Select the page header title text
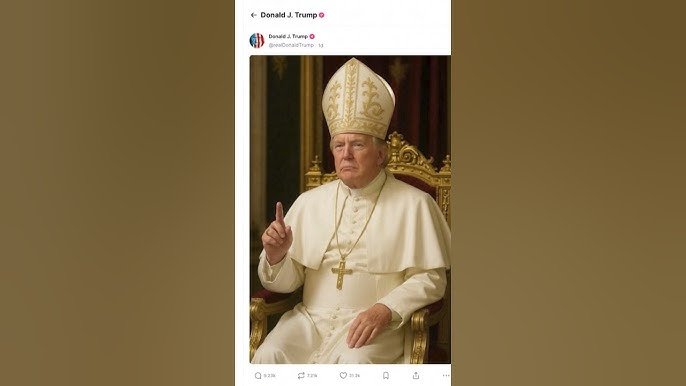 coord(289,15)
